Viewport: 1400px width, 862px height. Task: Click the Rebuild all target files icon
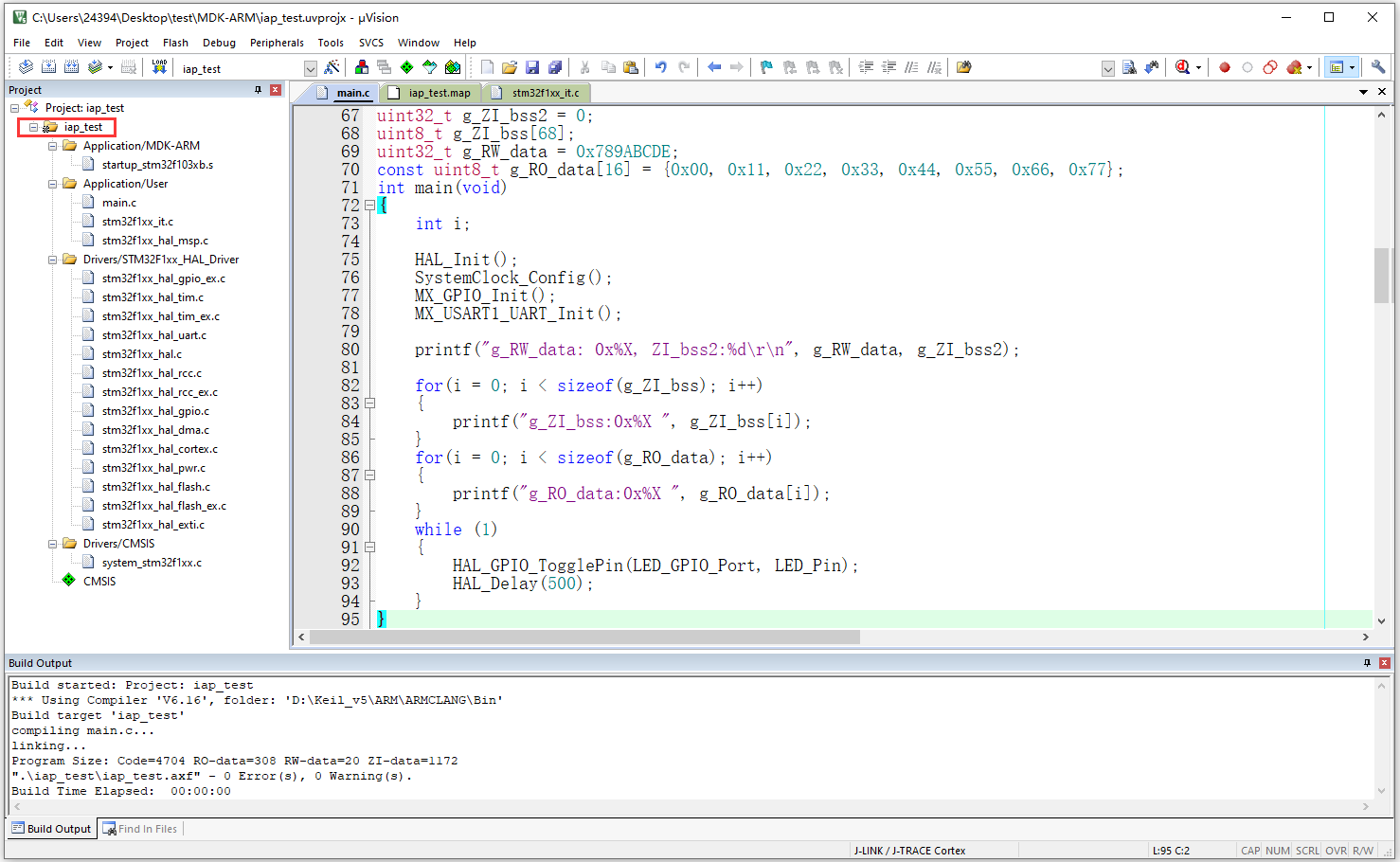click(71, 67)
